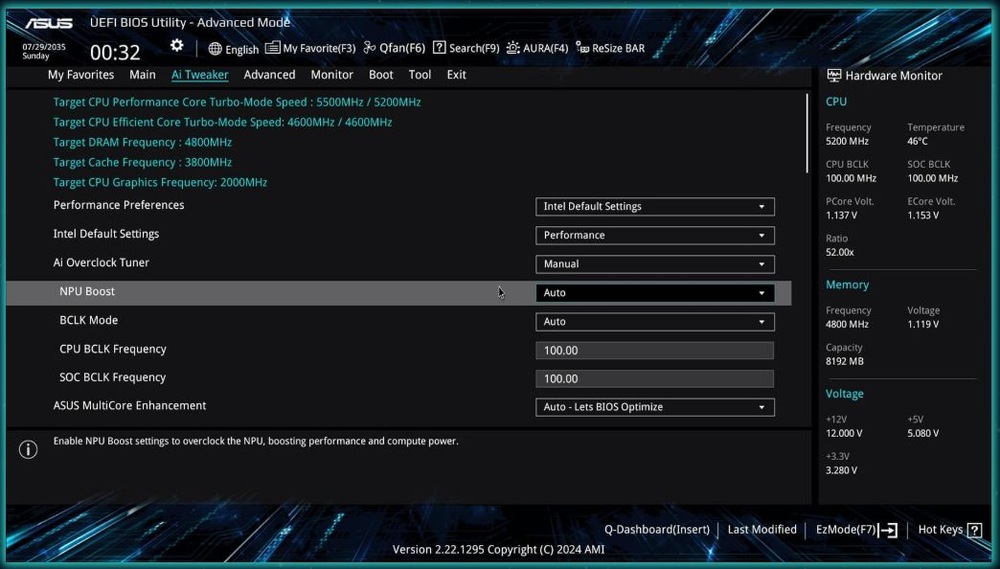Open the Boot tab

(x=381, y=75)
